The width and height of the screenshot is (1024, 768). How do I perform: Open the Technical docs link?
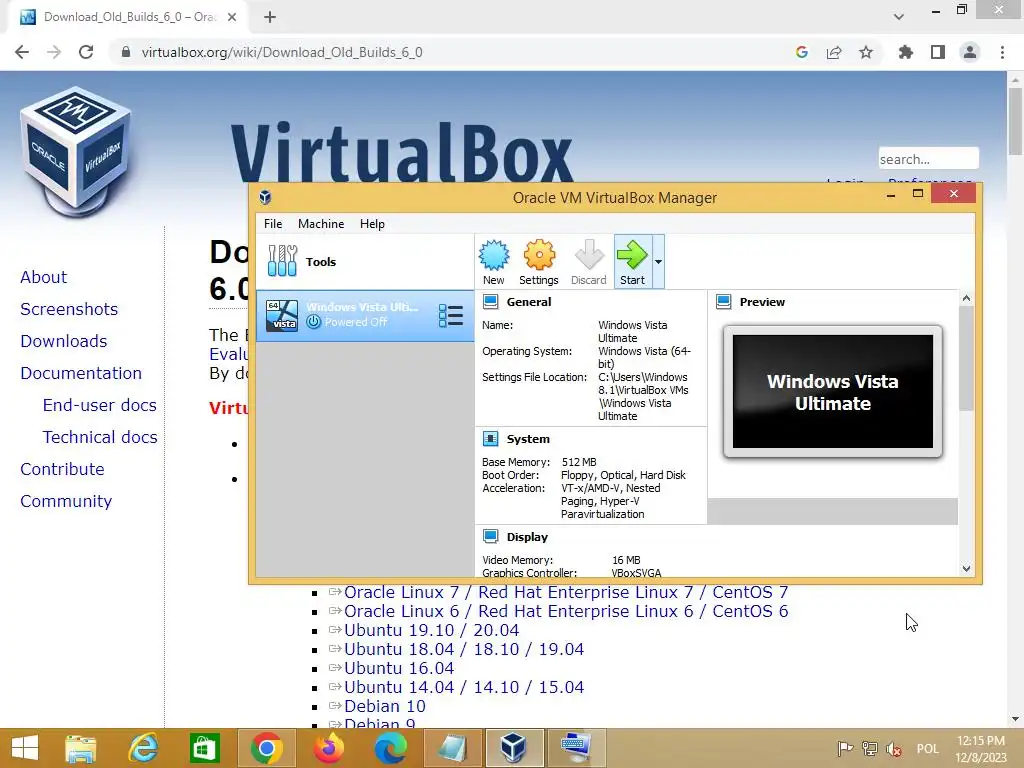point(100,437)
